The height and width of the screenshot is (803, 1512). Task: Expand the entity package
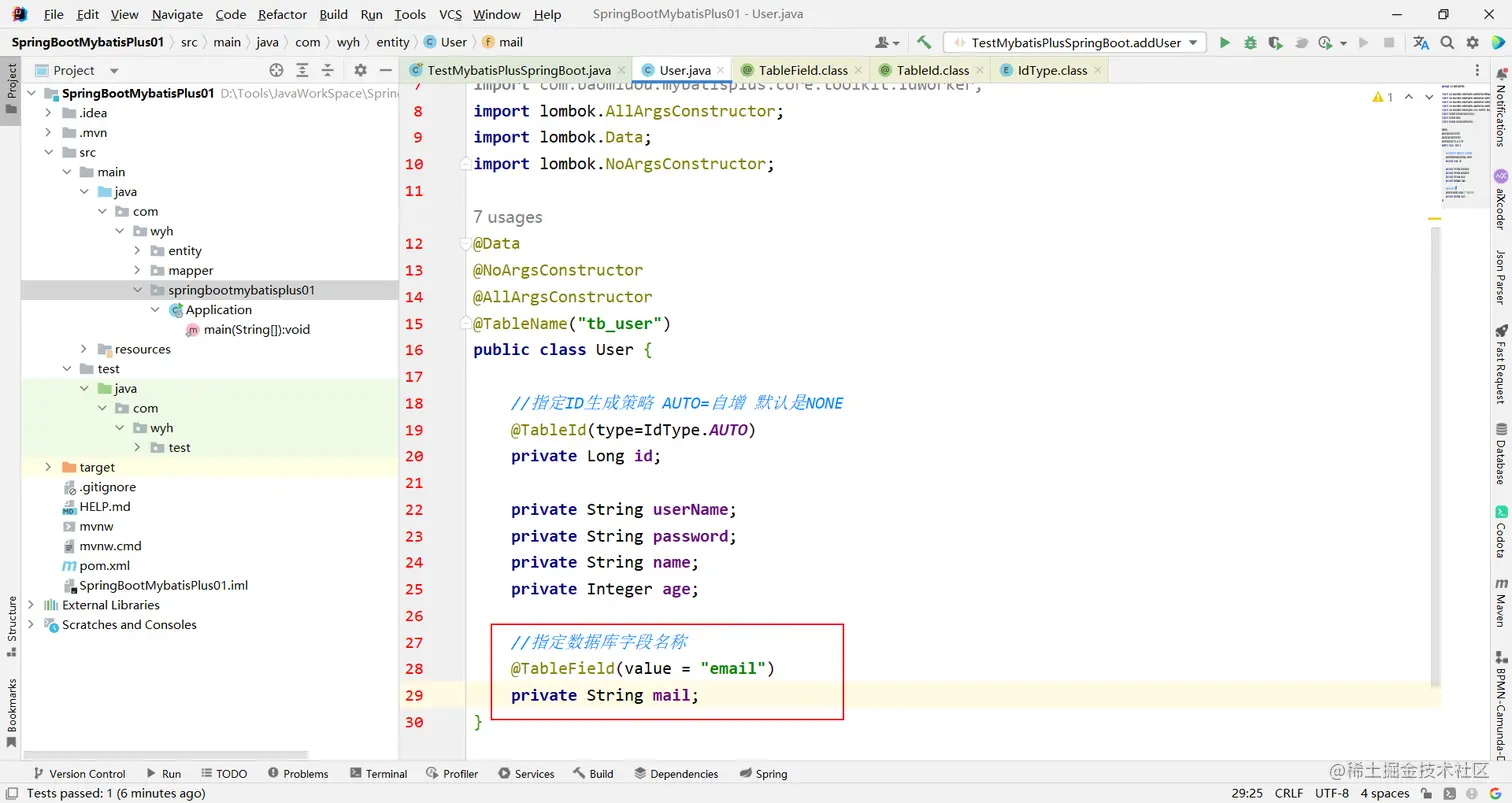[138, 251]
